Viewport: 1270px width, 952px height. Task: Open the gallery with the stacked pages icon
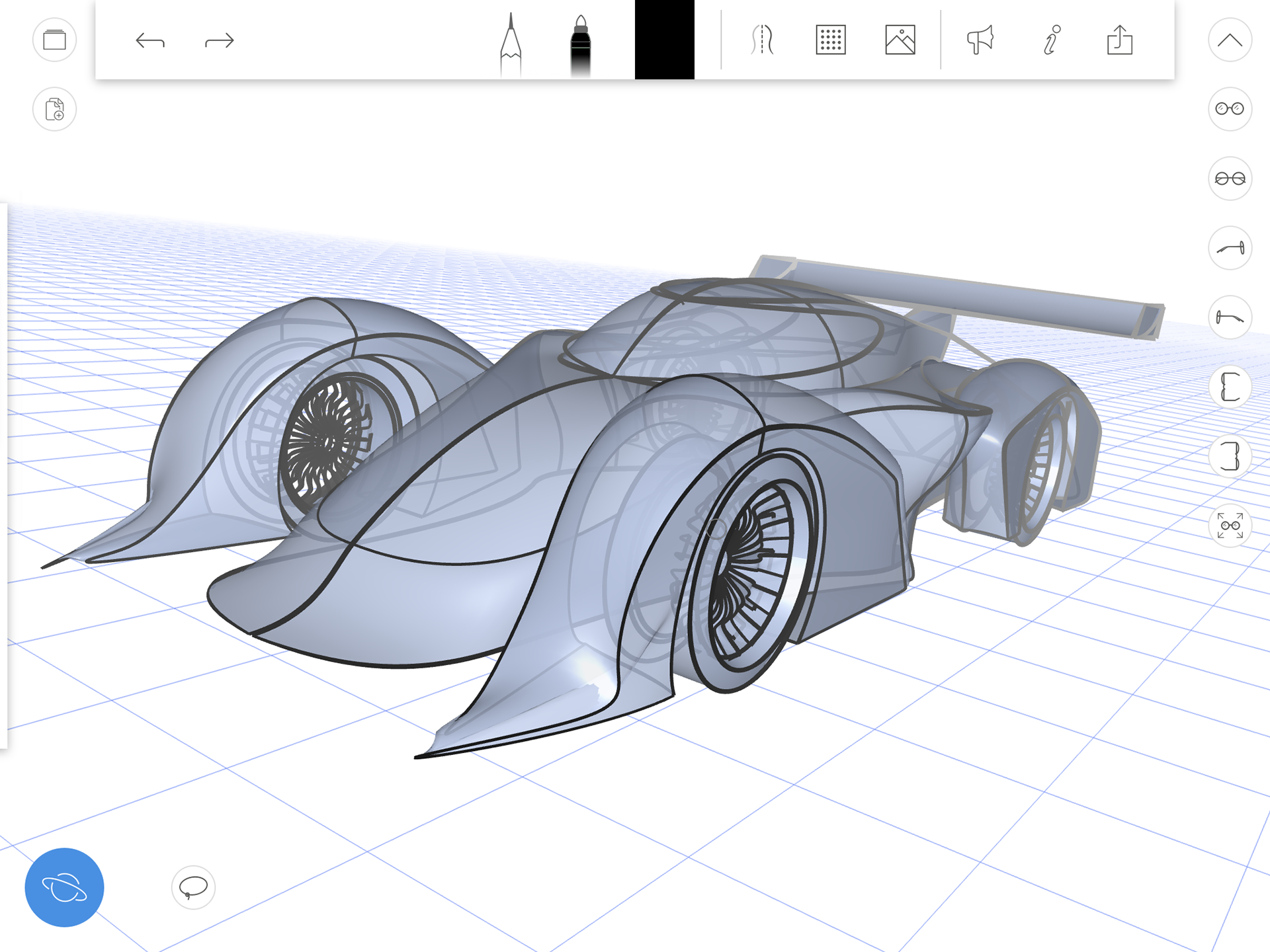click(x=54, y=40)
